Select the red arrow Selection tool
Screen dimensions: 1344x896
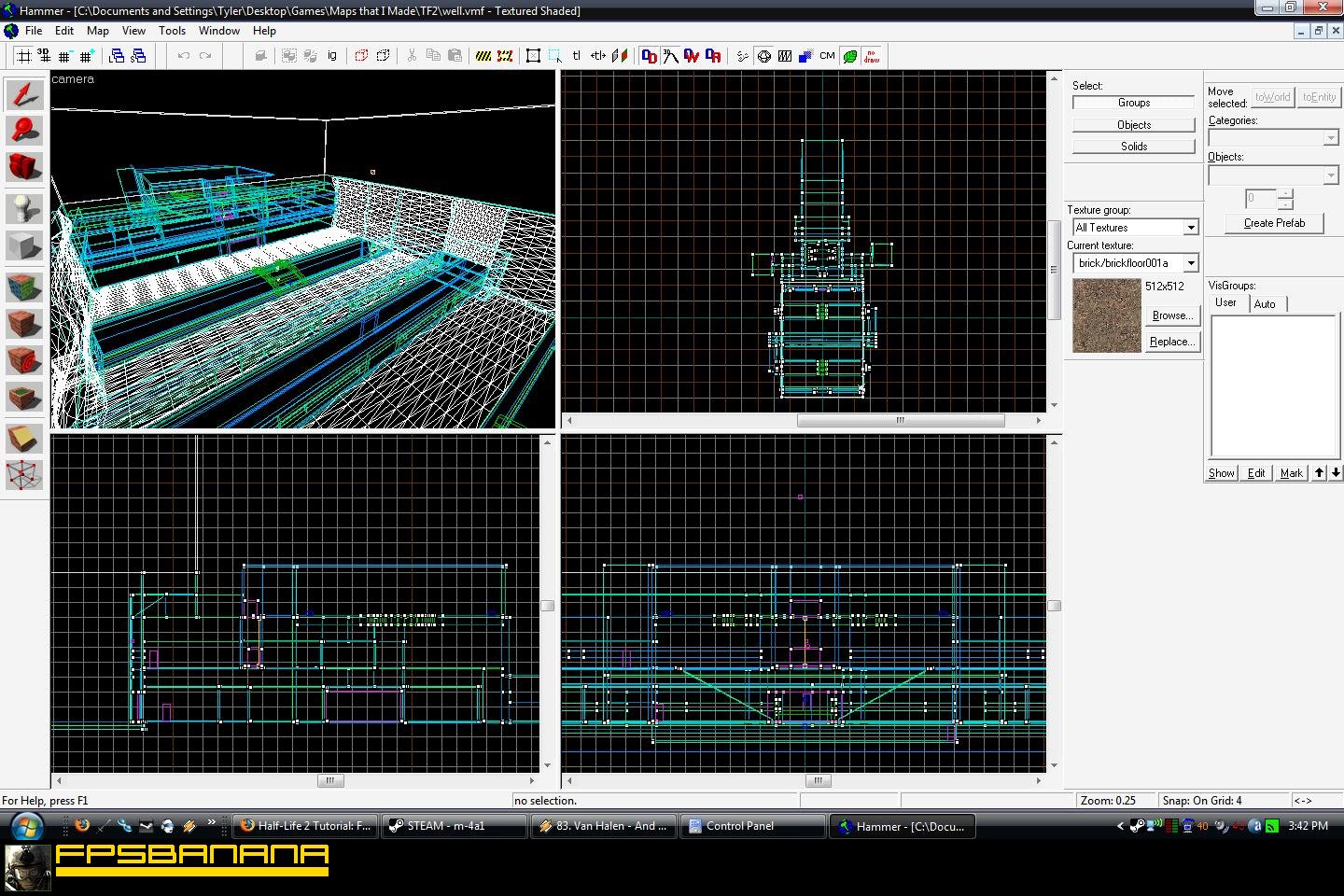pos(24,94)
